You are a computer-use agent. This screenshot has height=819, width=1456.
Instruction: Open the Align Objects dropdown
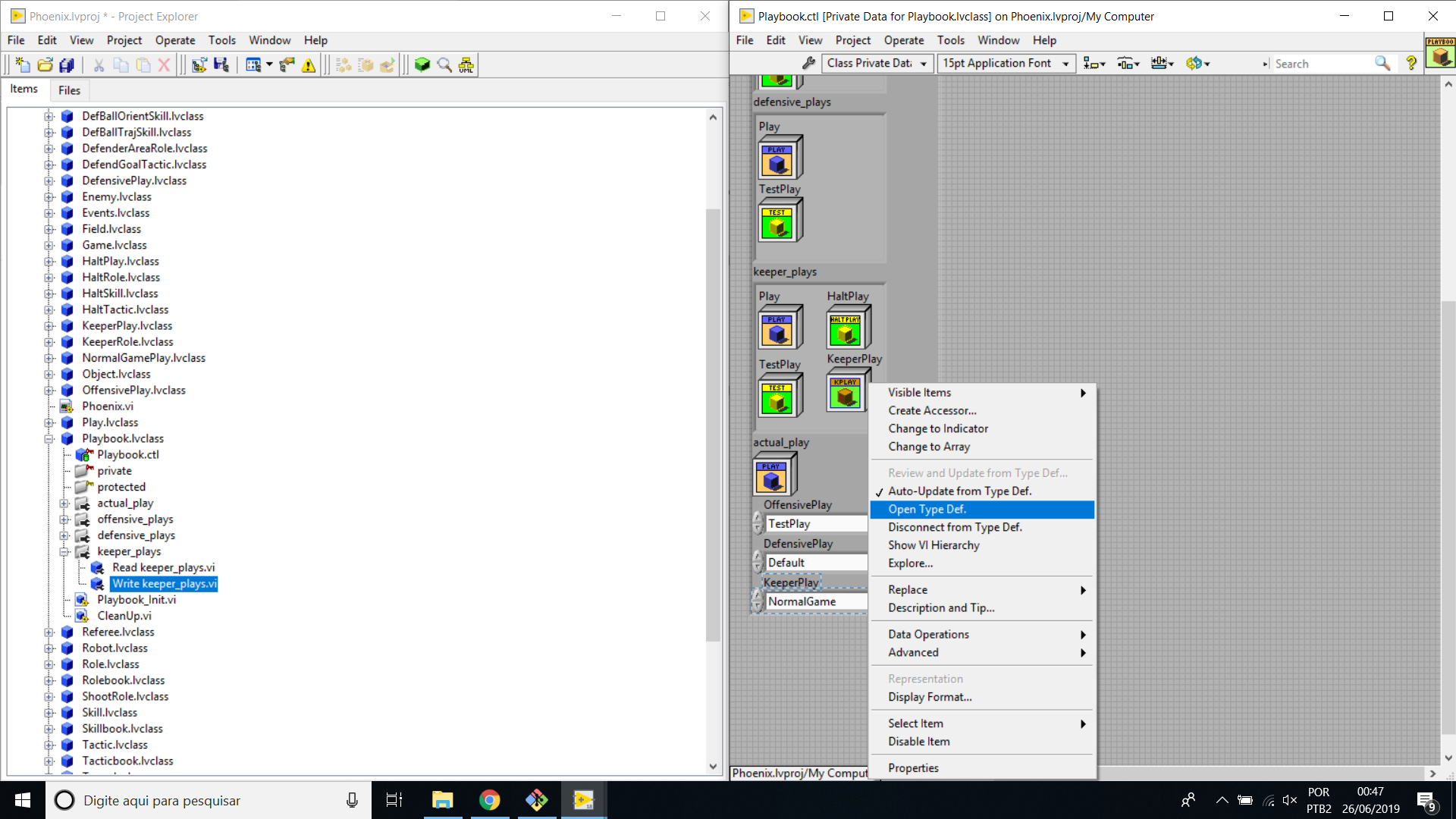point(1094,64)
